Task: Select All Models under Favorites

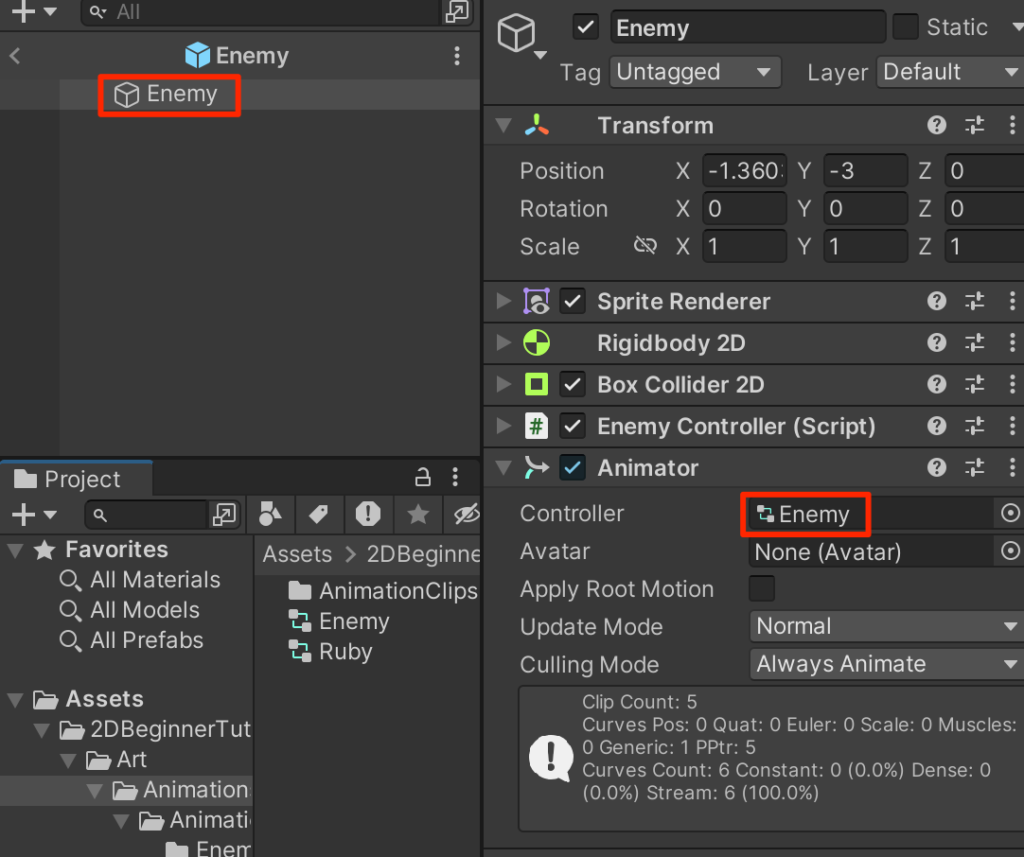Action: coord(129,610)
